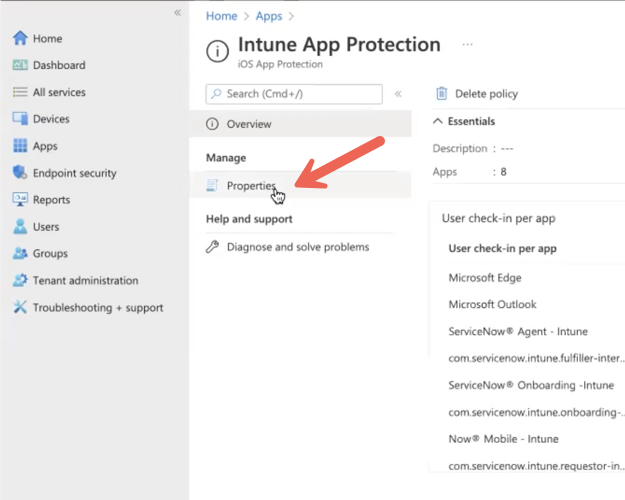
Task: Go to Apps in the sidebar
Action: (45, 146)
